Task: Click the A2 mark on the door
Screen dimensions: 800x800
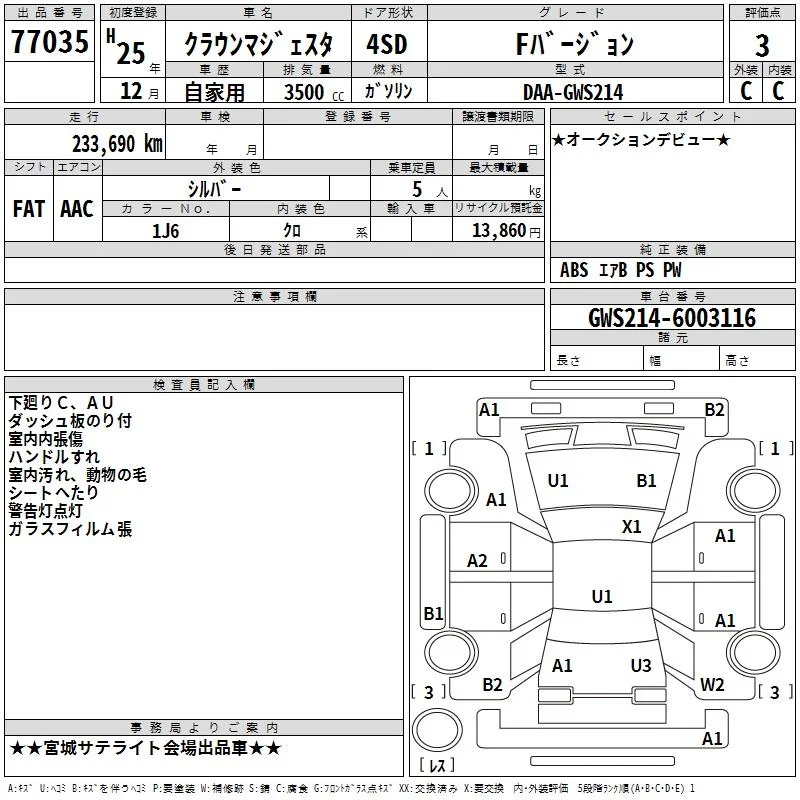Action: (477, 561)
